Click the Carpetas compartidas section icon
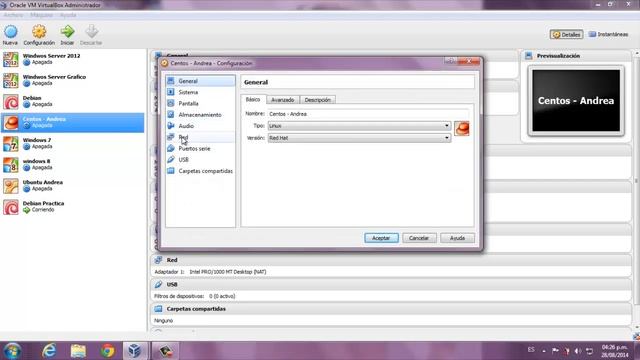This screenshot has height=360, width=640. tap(158, 309)
